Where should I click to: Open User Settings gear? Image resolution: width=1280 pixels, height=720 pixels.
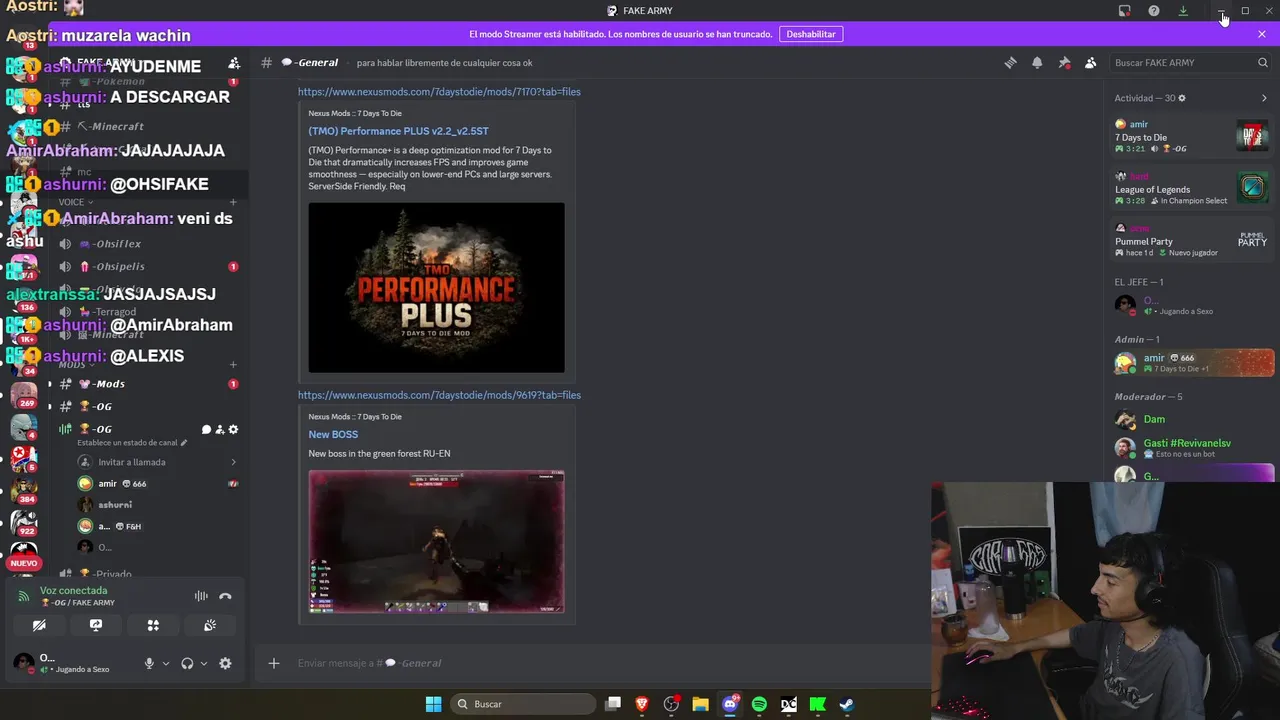pyautogui.click(x=225, y=663)
